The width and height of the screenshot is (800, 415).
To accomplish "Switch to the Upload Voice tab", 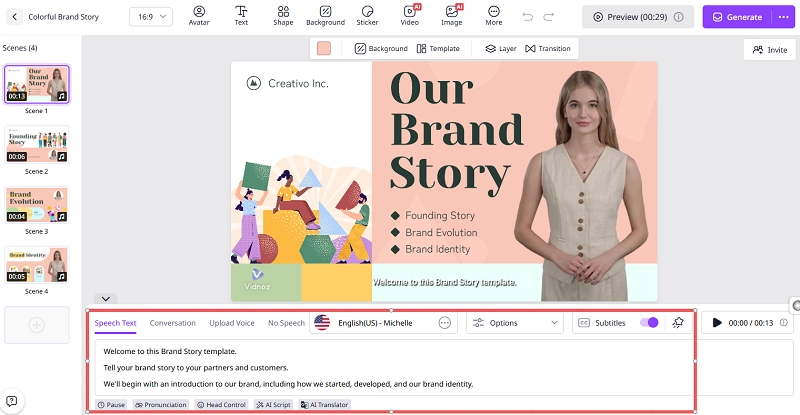I will pos(232,323).
